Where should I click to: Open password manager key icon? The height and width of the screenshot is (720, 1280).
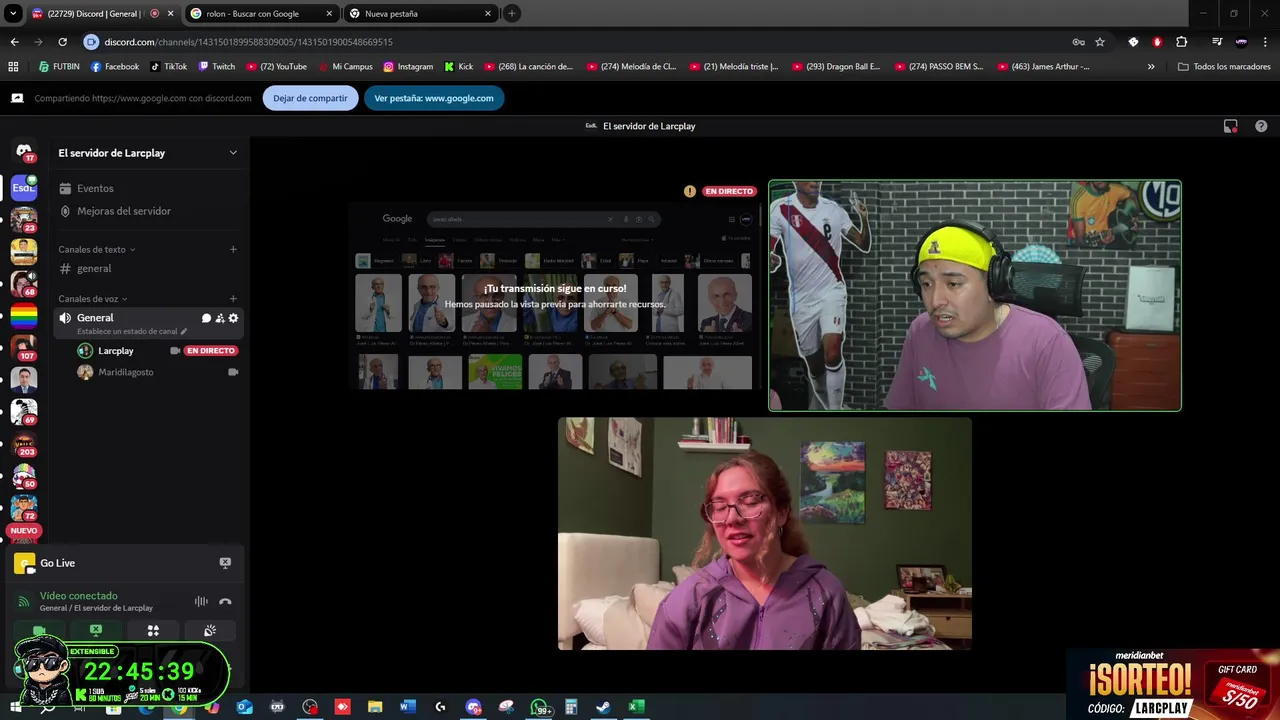[x=1078, y=42]
